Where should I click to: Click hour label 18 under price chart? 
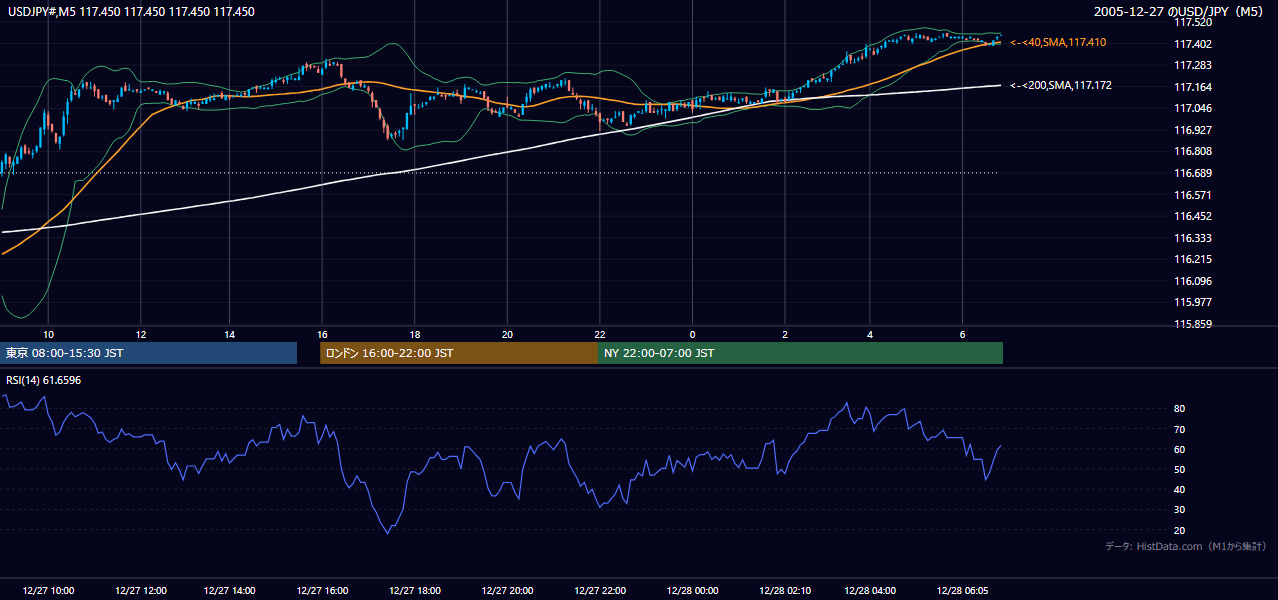click(414, 334)
